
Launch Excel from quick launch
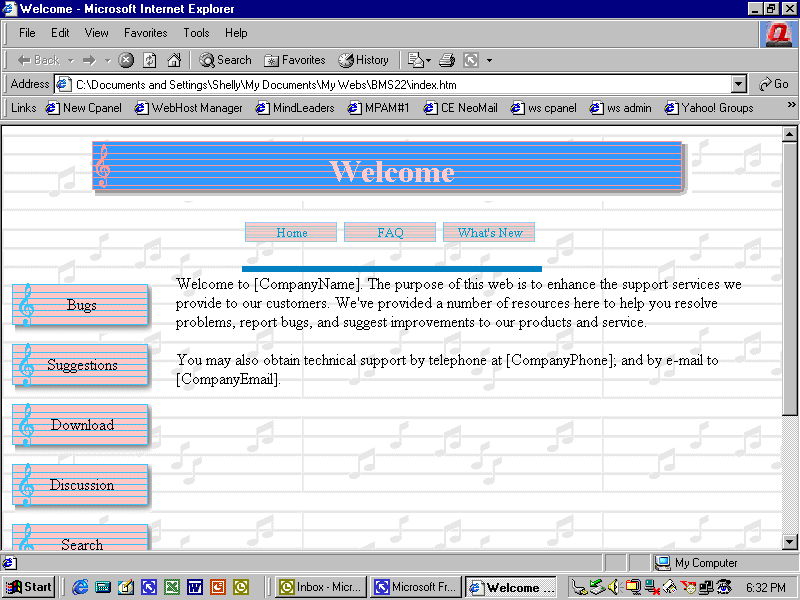pyautogui.click(x=172, y=587)
